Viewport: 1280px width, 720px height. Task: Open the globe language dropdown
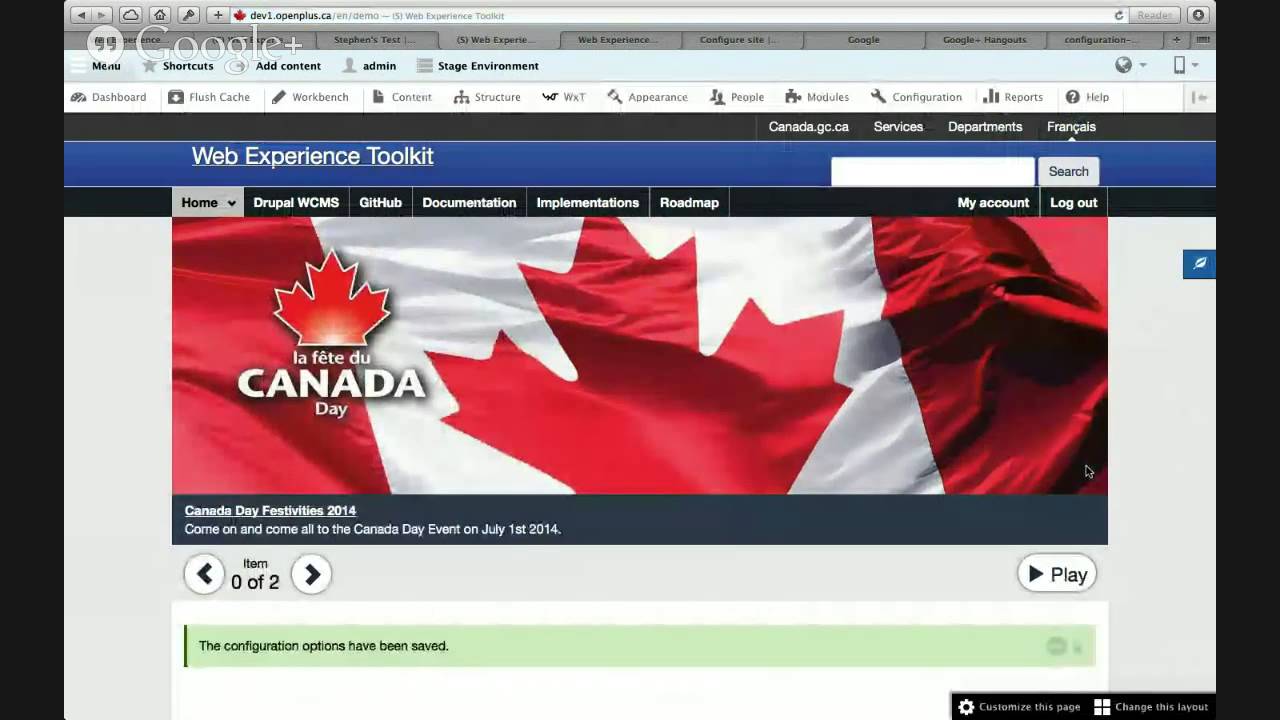pos(1131,65)
